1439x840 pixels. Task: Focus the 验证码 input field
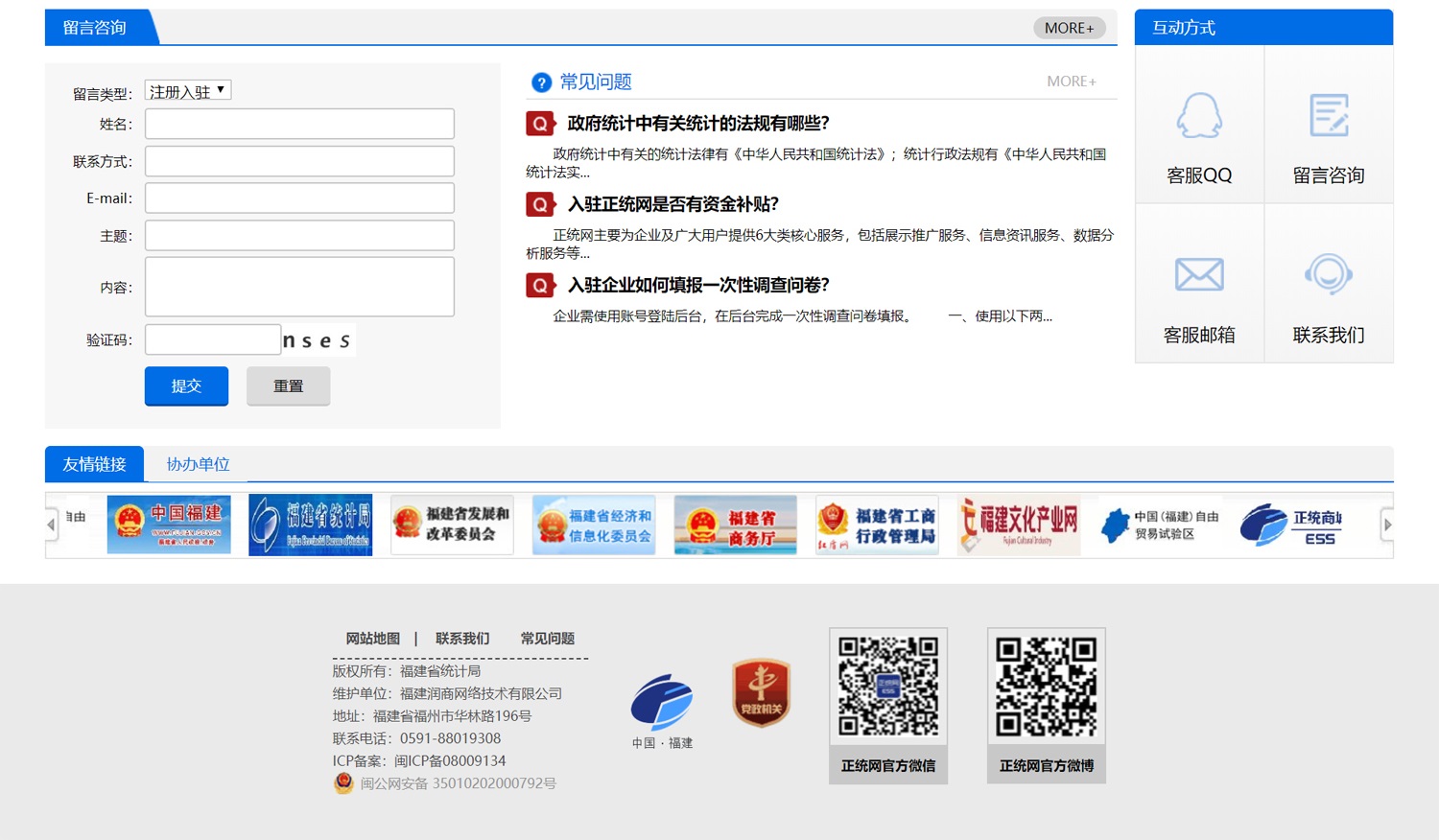click(213, 339)
